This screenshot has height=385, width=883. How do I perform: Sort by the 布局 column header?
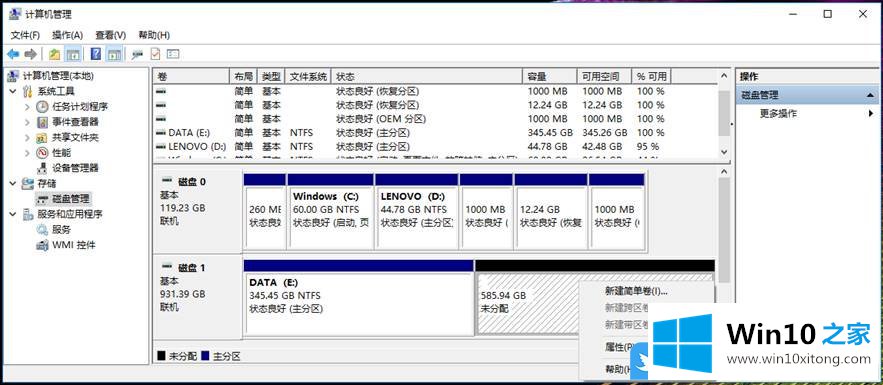243,77
